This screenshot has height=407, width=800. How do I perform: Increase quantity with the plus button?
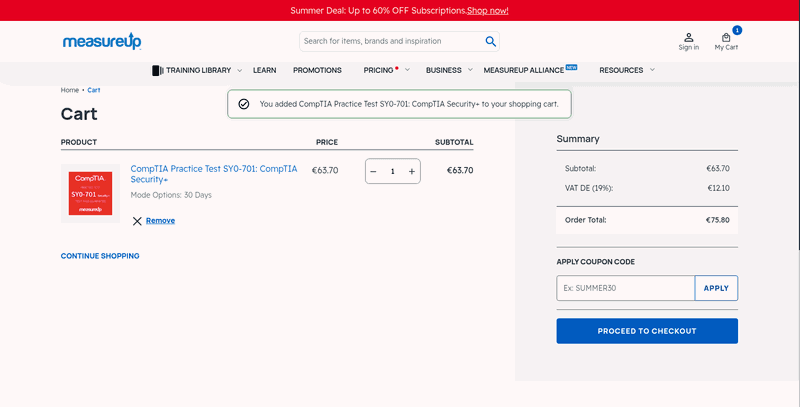412,171
